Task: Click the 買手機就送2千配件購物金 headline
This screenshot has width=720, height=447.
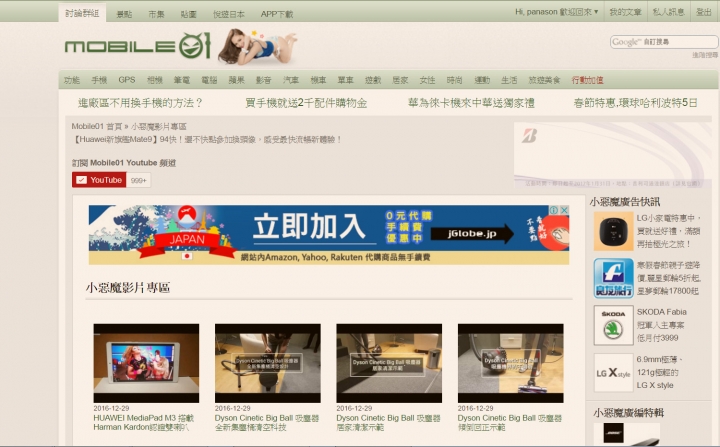Action: [306, 103]
